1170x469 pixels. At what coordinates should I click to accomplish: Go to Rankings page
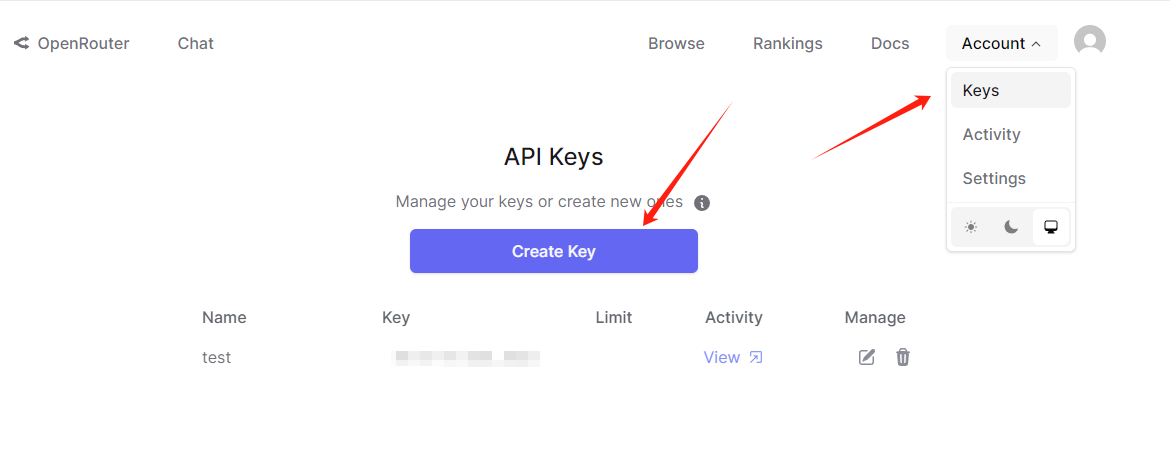(x=787, y=43)
